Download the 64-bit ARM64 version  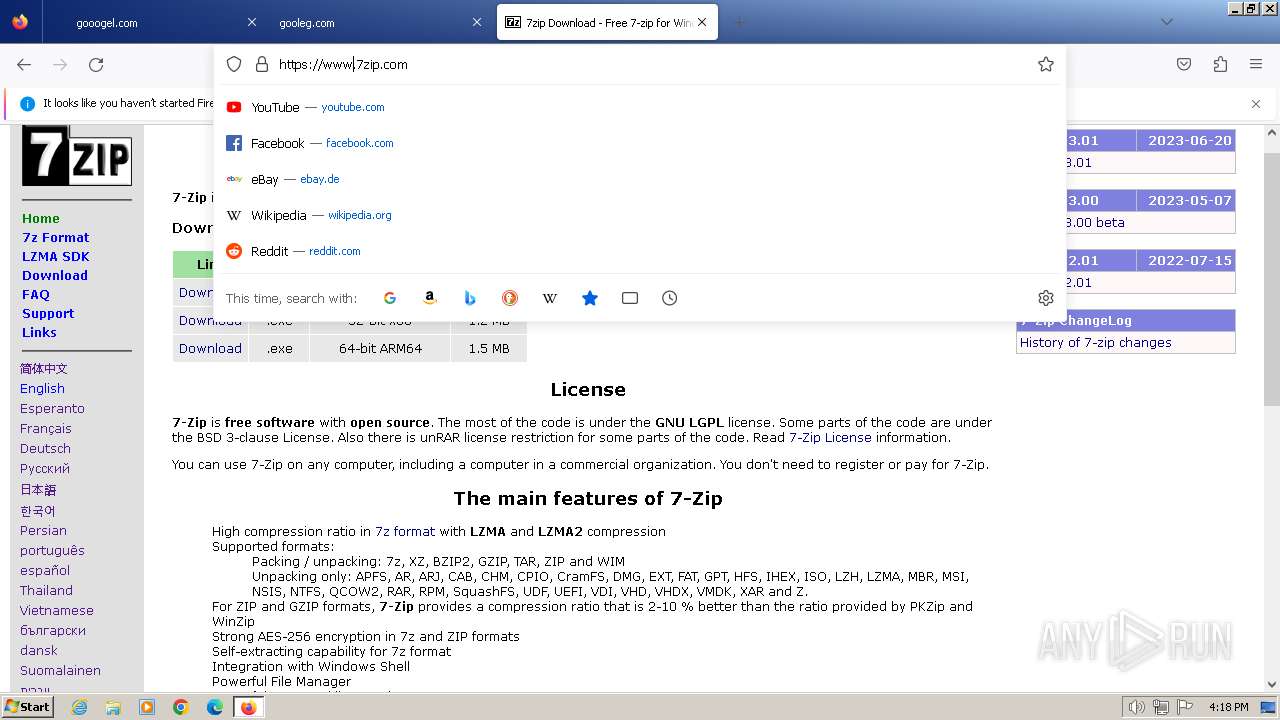coord(210,348)
